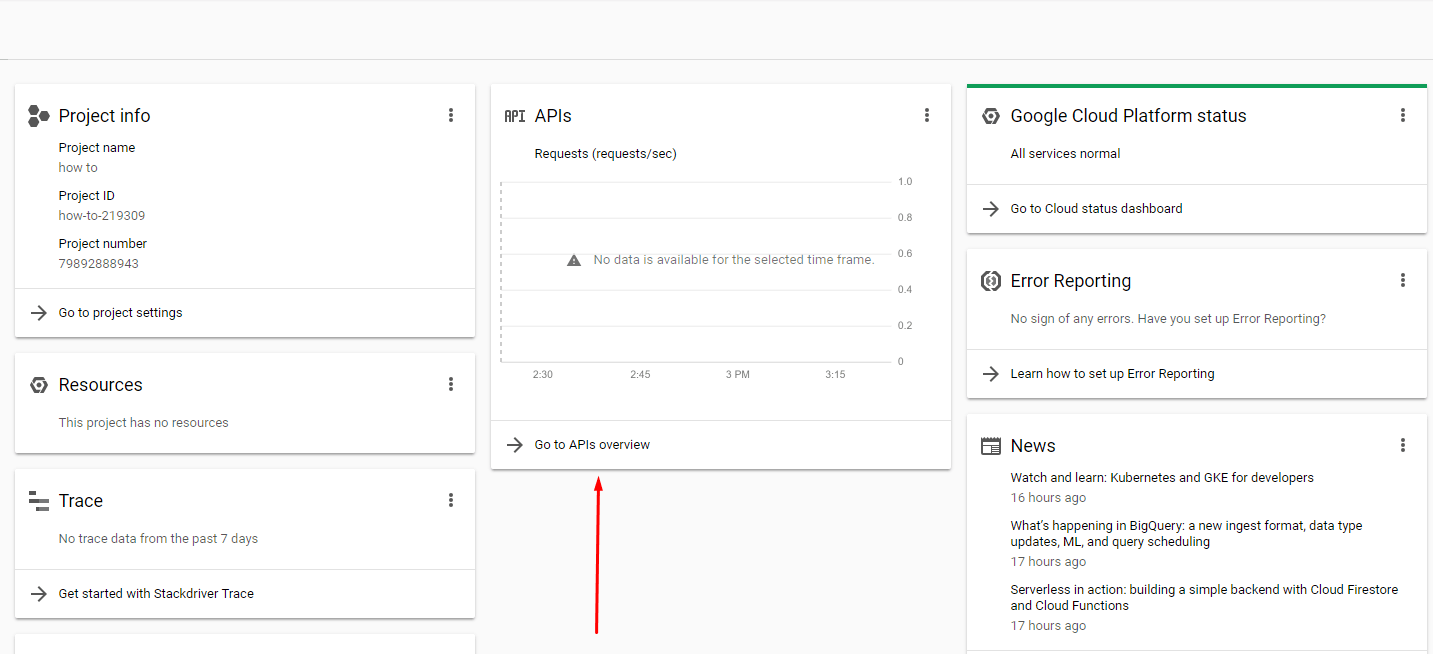This screenshot has width=1433, height=654.
Task: Click the Error Reporting card icon
Action: click(990, 281)
